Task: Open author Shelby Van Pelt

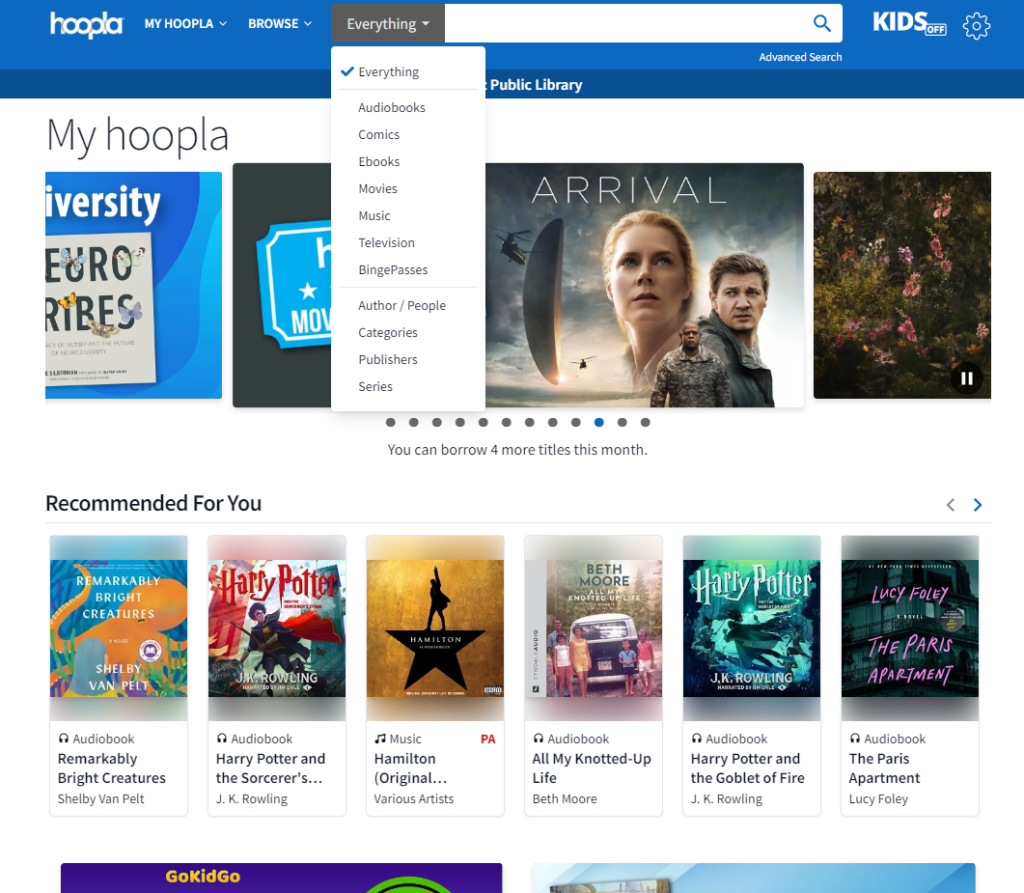Action: [101, 799]
